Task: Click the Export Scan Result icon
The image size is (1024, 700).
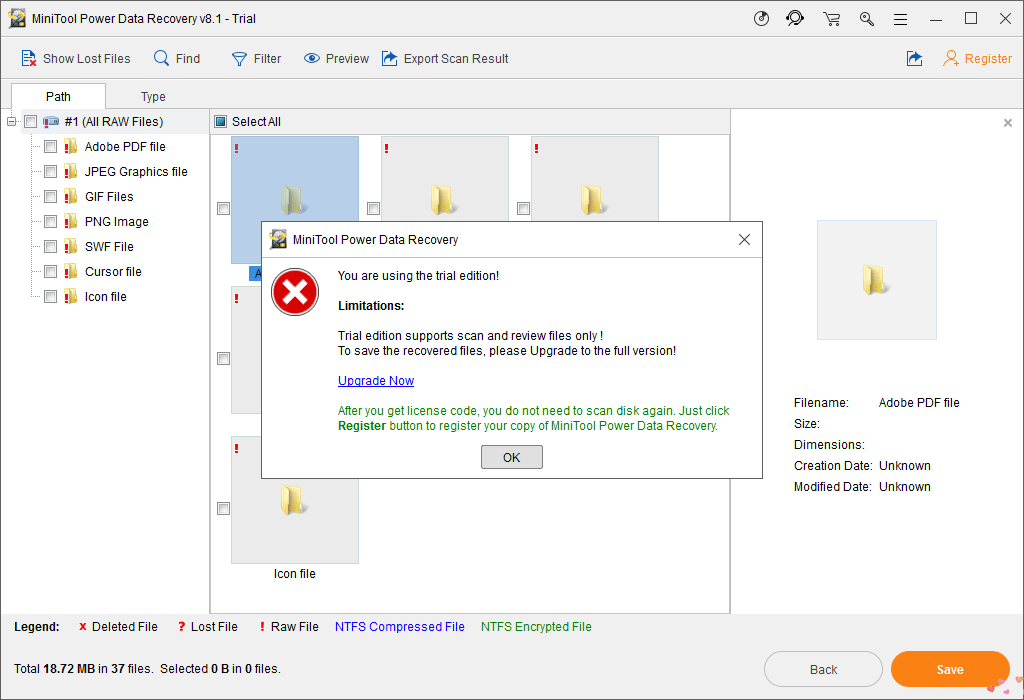Action: [x=389, y=59]
